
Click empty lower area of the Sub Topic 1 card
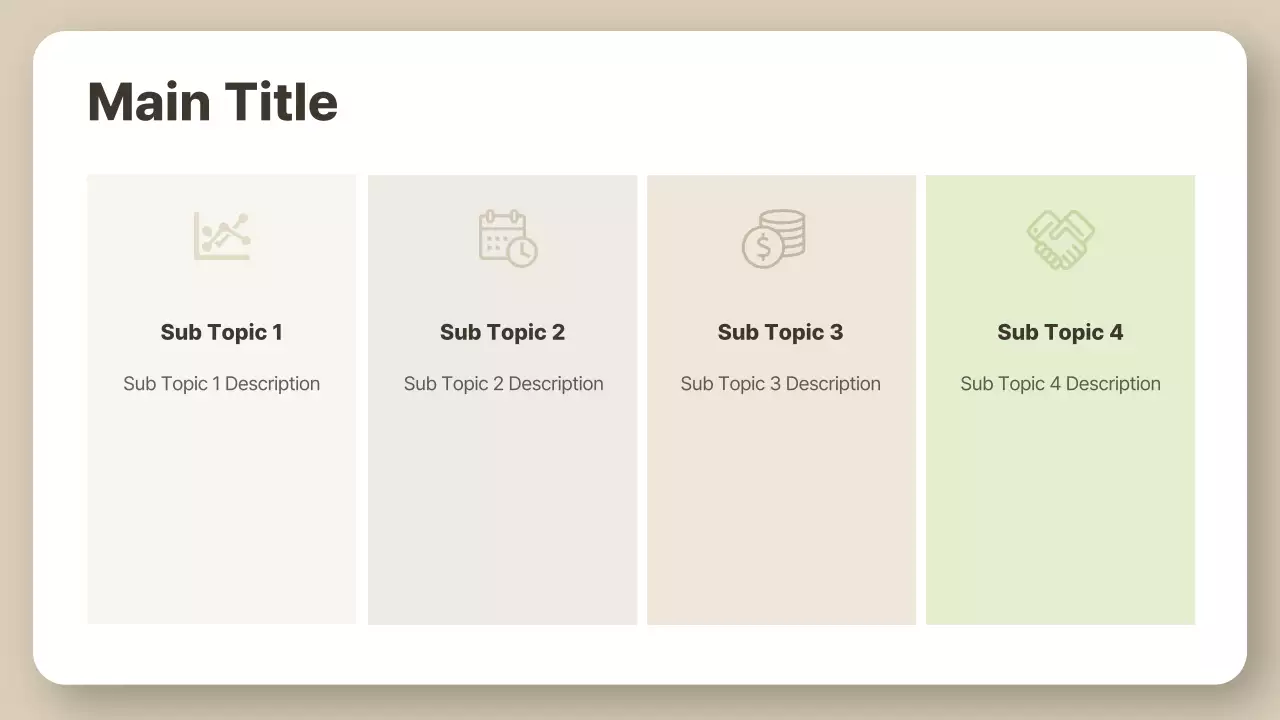(221, 520)
